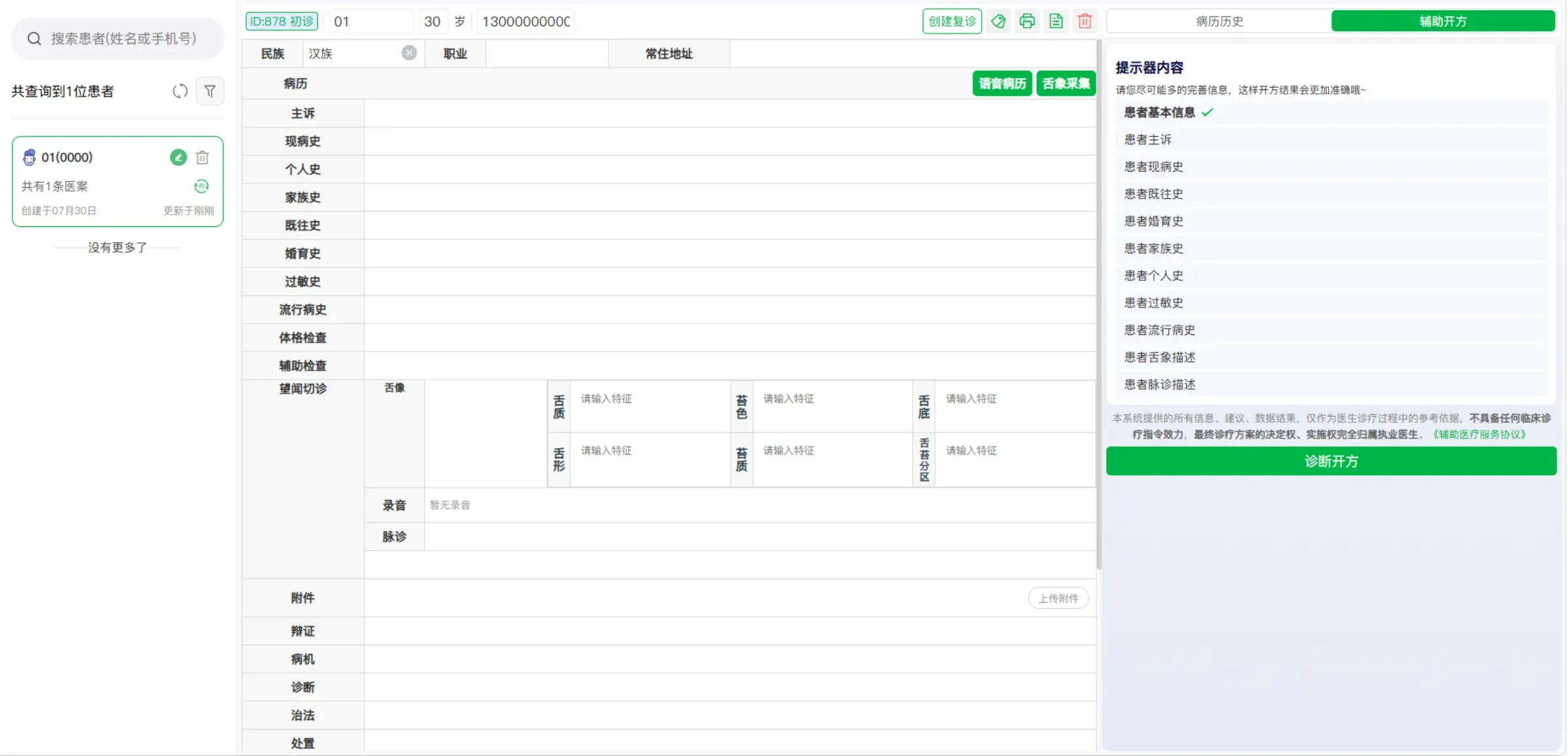Click the green circular icon beside 共有1条医案
This screenshot has height=756, width=1568.
pyautogui.click(x=201, y=186)
